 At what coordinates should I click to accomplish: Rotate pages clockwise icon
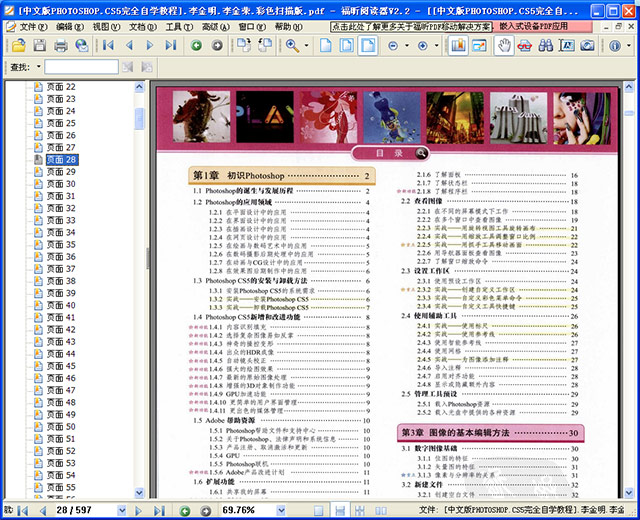[x=244, y=45]
